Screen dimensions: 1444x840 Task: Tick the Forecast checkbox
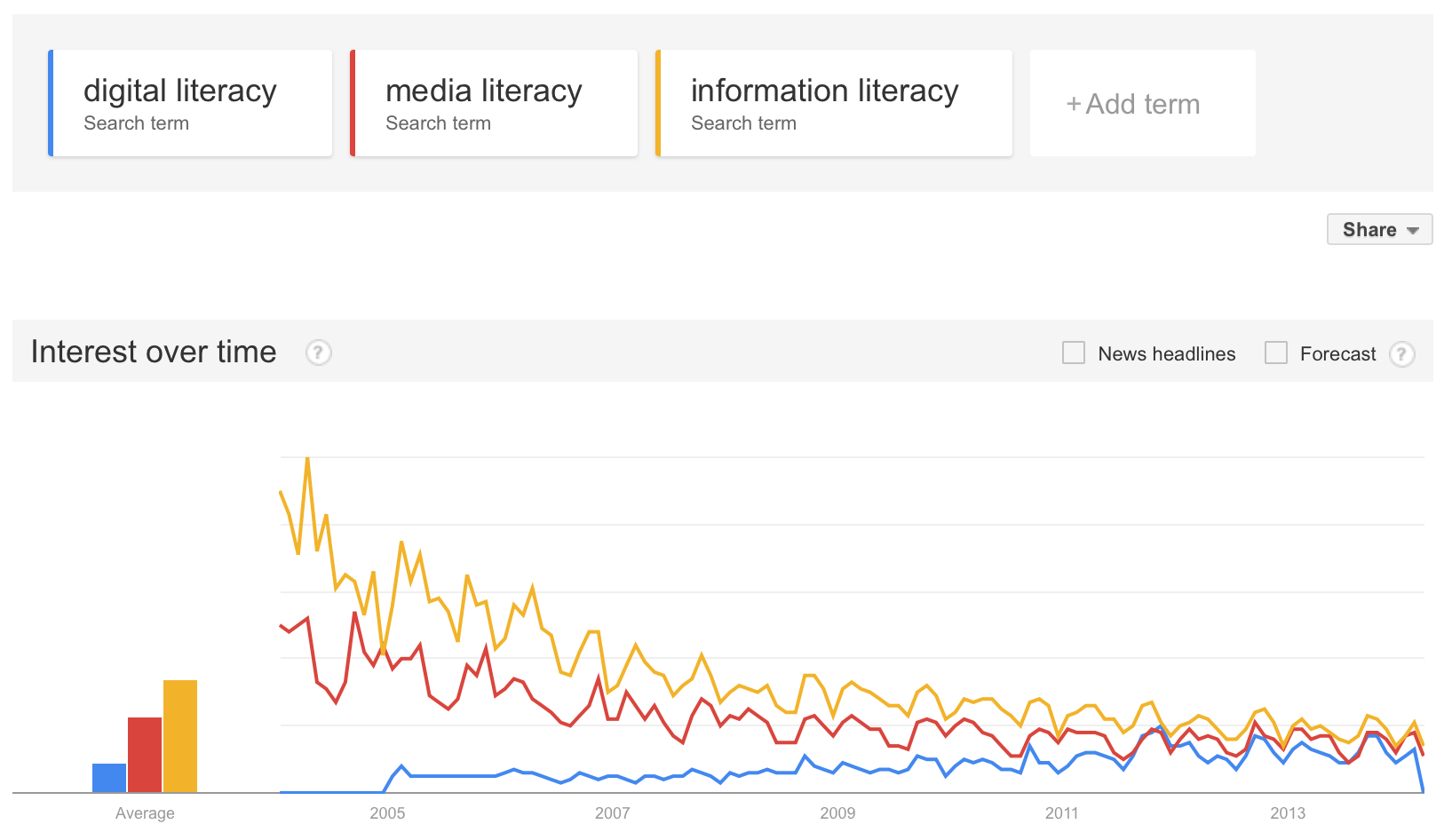point(1276,353)
